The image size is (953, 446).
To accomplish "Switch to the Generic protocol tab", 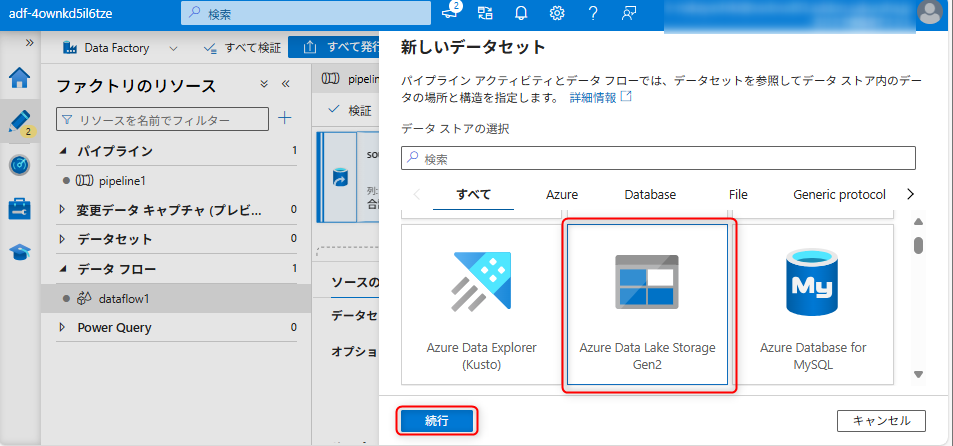I will [839, 195].
